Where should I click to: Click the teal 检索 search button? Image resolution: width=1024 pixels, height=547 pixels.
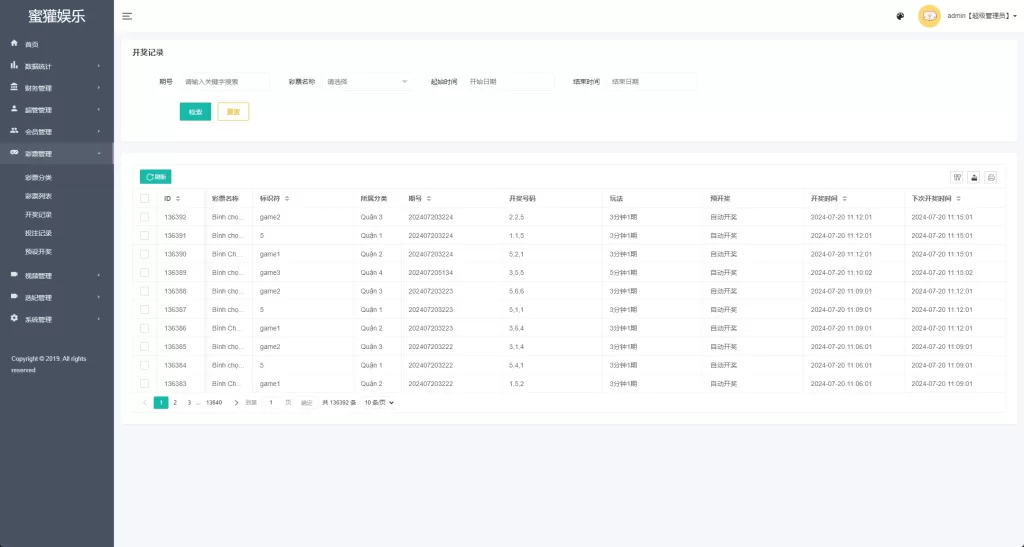195,112
